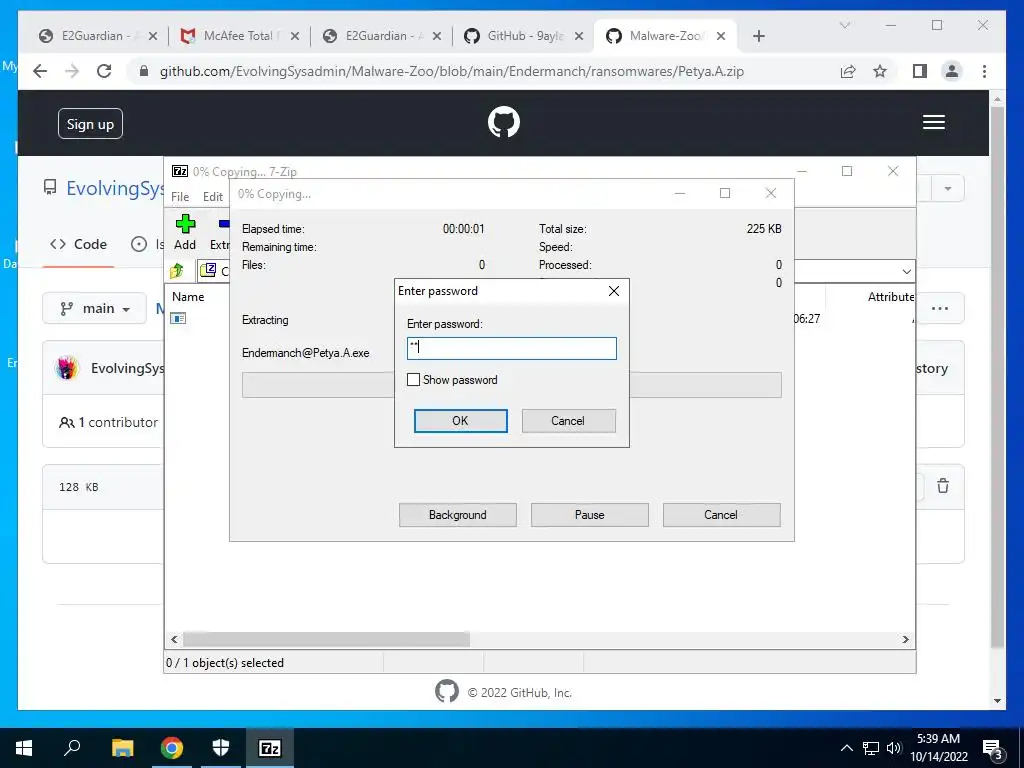Click the EvolvingSys repository owner link
Image resolution: width=1024 pixels, height=768 pixels.
(x=114, y=188)
